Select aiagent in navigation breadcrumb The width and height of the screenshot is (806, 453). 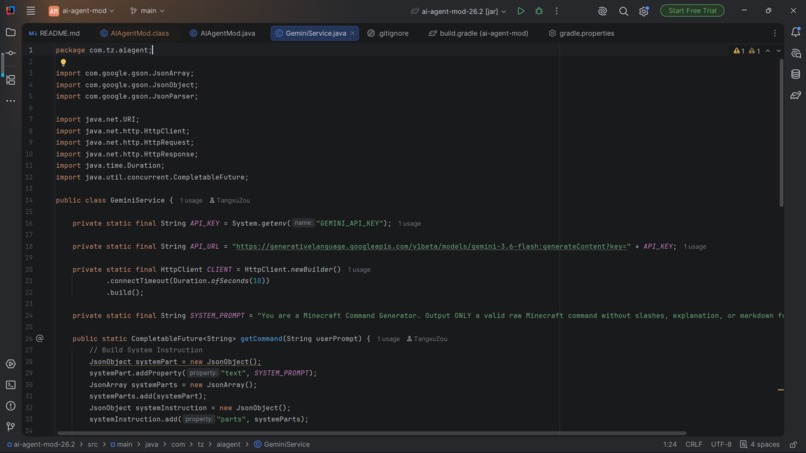(x=228, y=444)
